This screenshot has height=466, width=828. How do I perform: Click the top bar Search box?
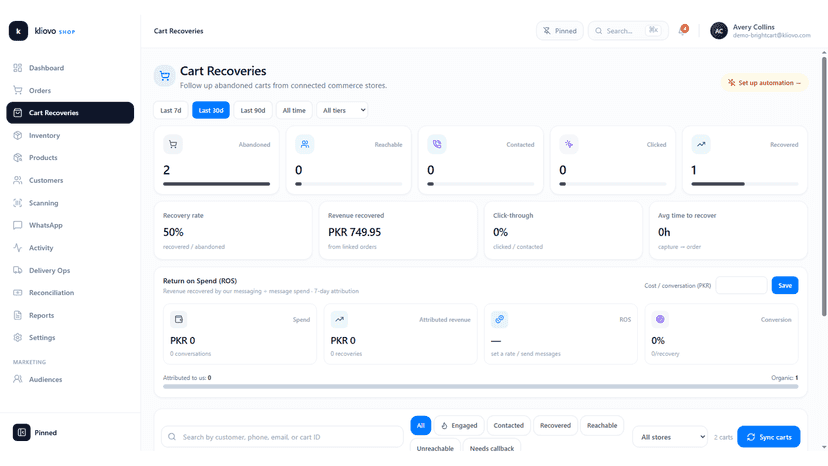tap(628, 31)
